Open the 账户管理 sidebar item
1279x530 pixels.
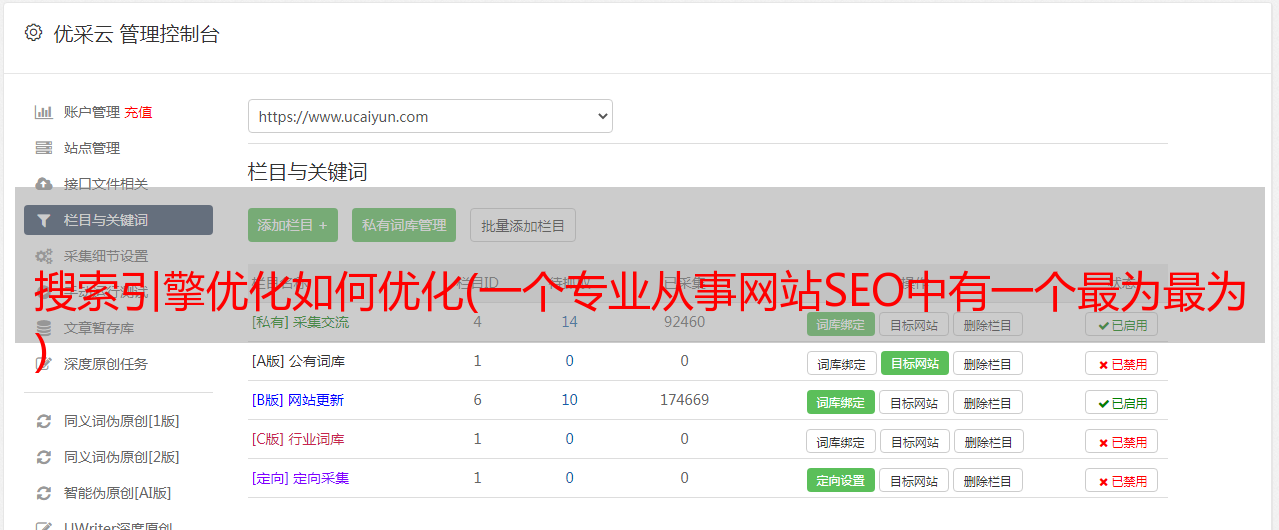click(92, 112)
